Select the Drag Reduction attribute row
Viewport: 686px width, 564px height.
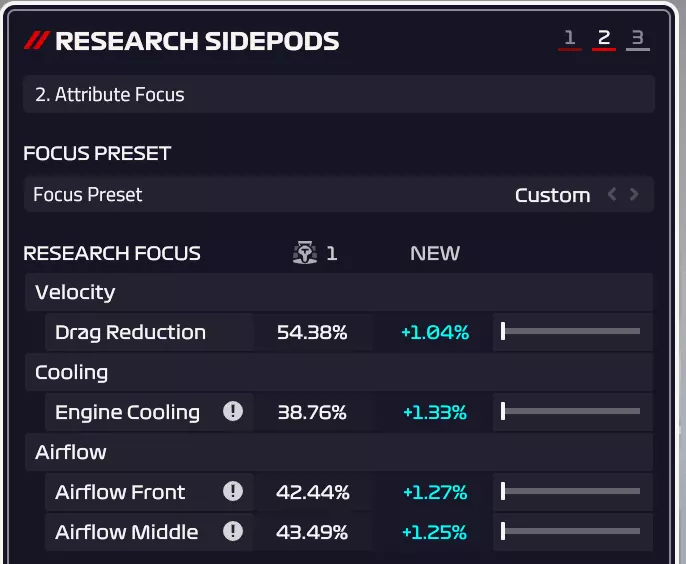[x=130, y=332]
